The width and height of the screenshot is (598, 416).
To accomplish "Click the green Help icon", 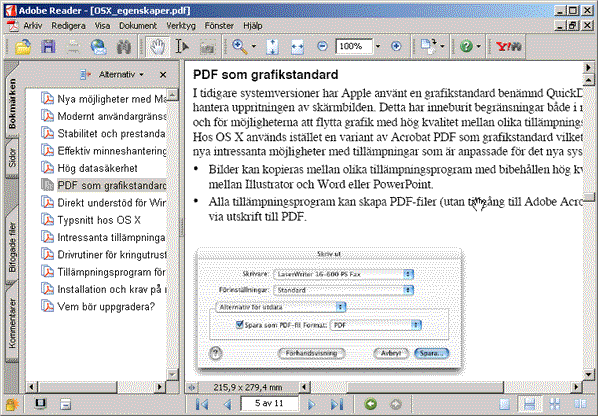I will (x=466, y=47).
